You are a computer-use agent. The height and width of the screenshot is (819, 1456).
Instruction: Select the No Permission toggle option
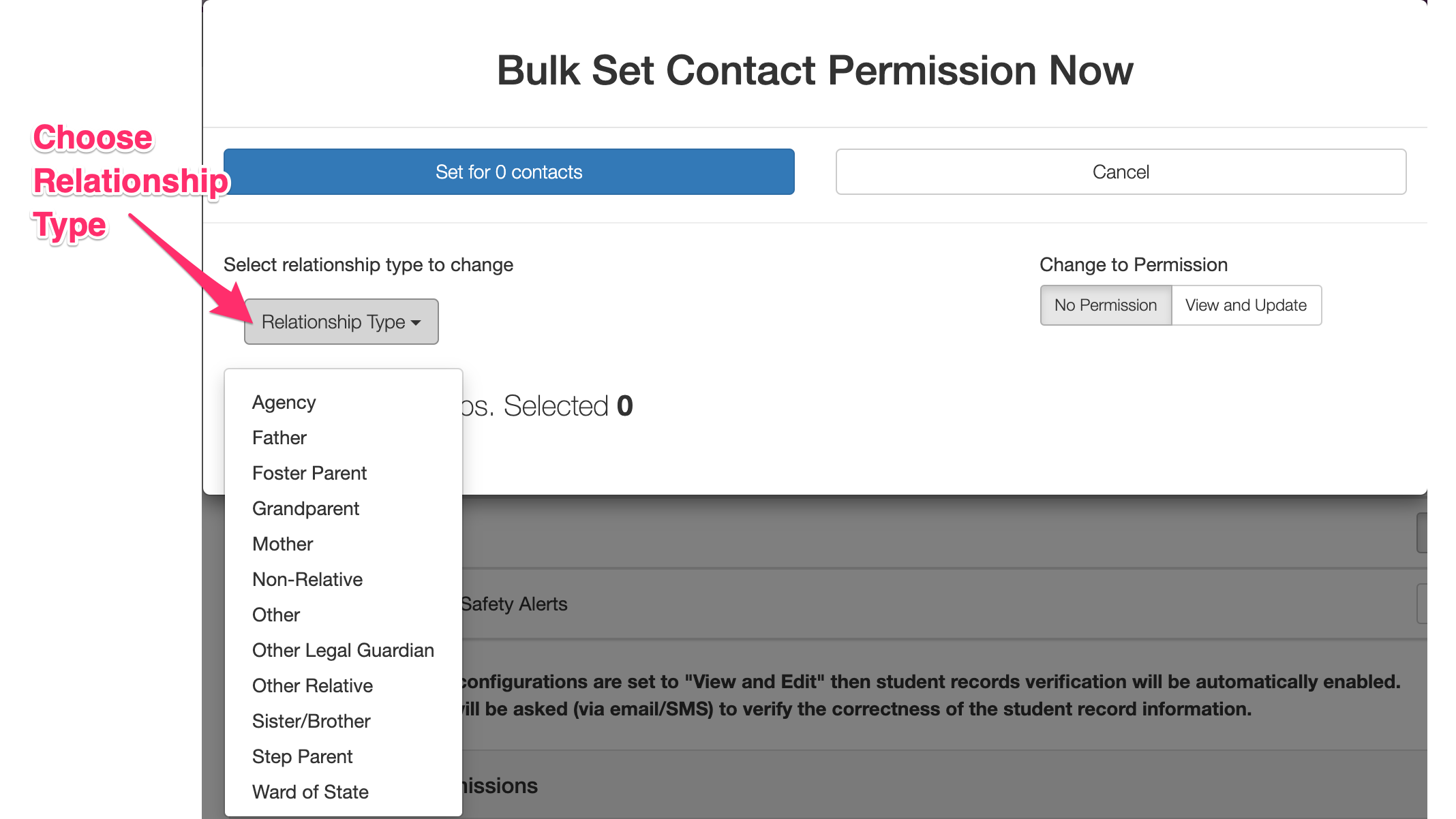1105,305
